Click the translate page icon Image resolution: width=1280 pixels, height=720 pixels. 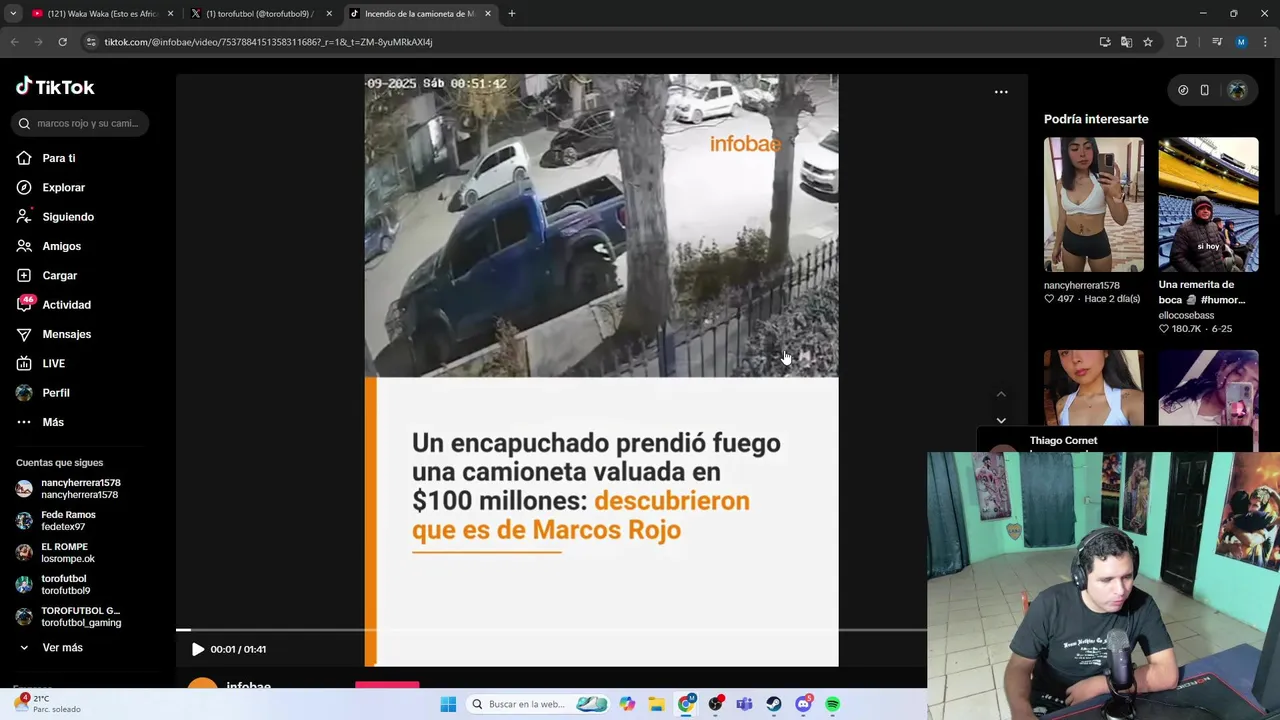click(x=1126, y=42)
